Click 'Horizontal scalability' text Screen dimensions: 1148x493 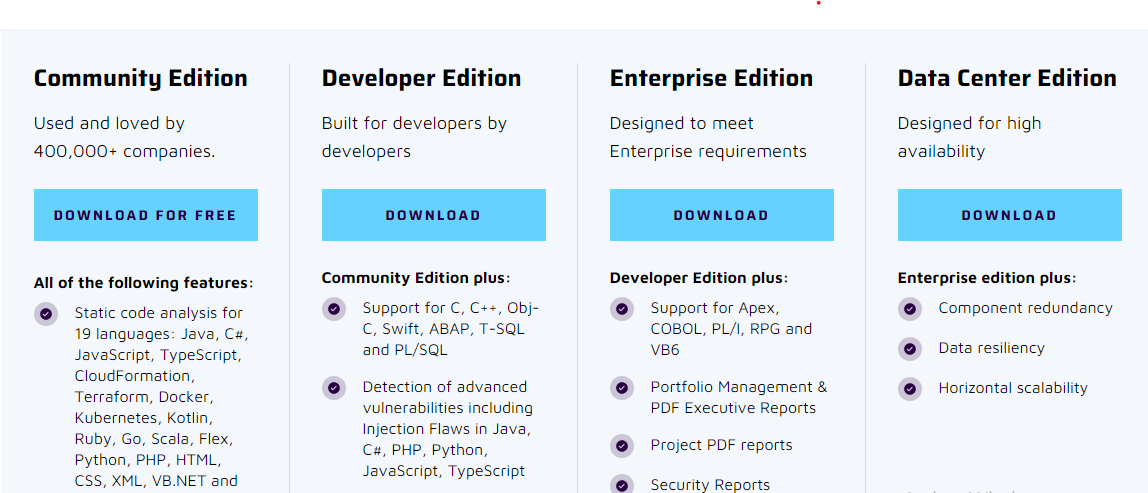1013,388
